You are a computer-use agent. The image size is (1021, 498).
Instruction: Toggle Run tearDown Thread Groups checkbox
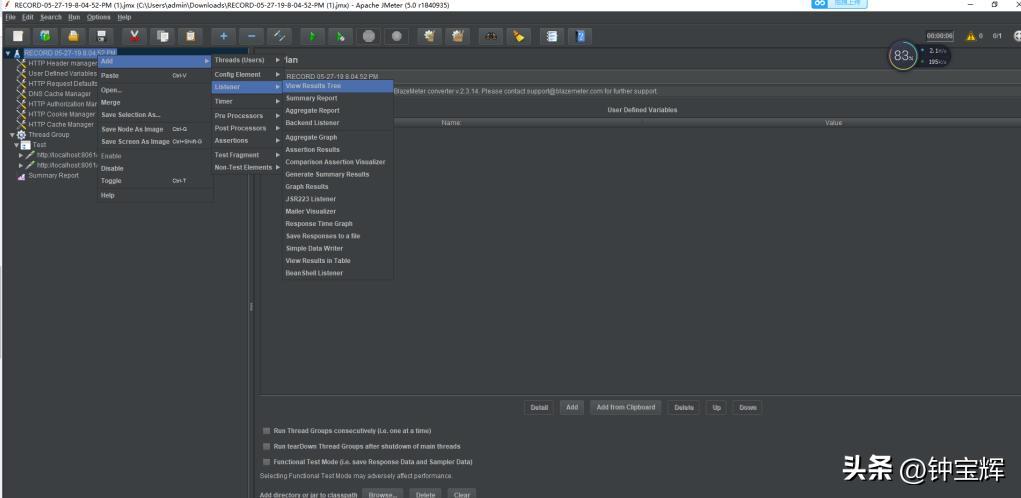[266, 447]
